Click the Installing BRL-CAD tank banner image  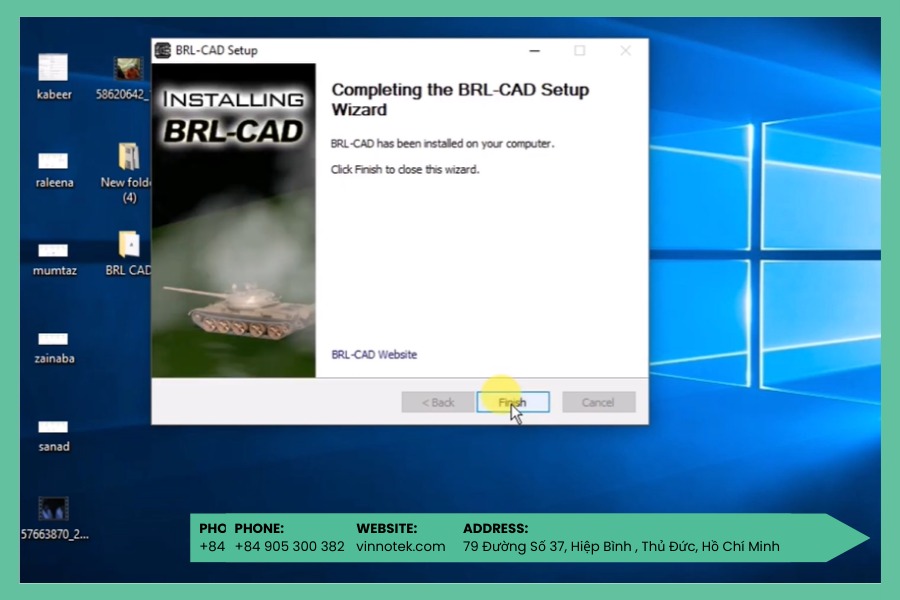click(x=234, y=220)
